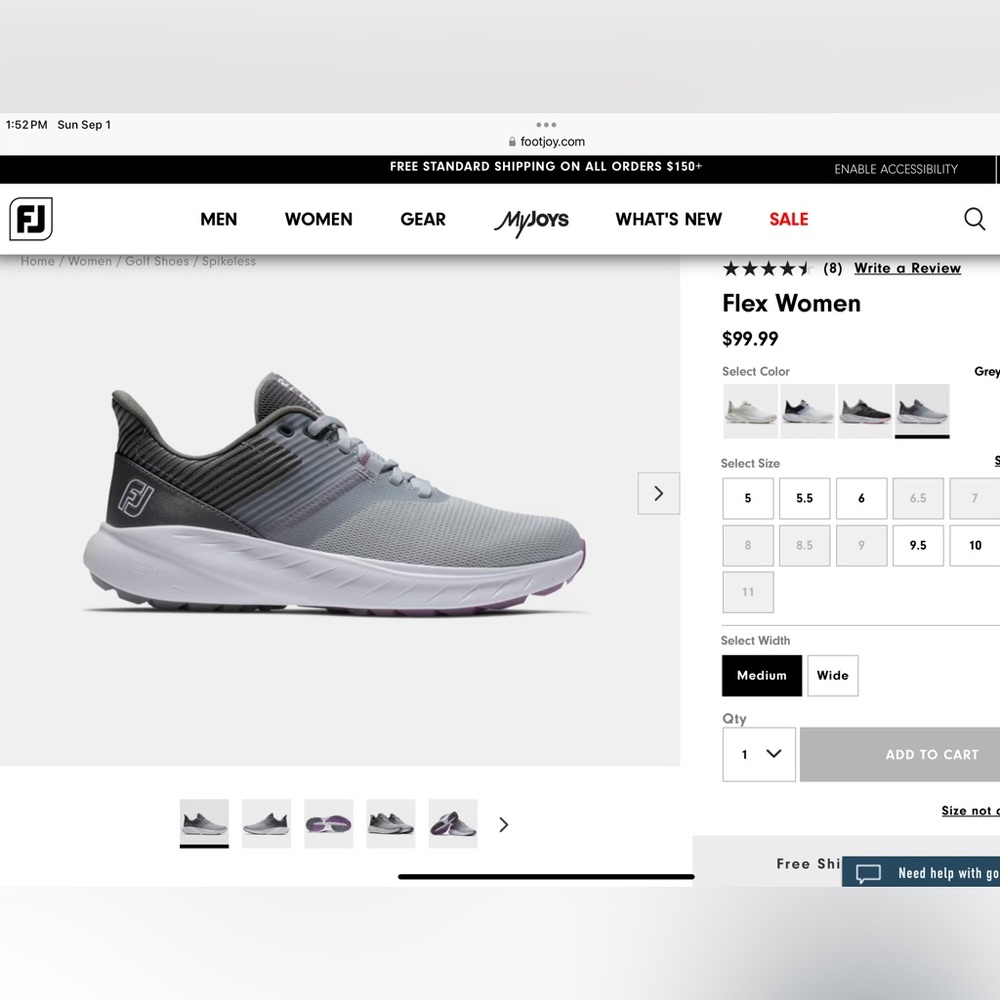Select unavailable size 8.5
The width and height of the screenshot is (1000, 1000).
(805, 545)
